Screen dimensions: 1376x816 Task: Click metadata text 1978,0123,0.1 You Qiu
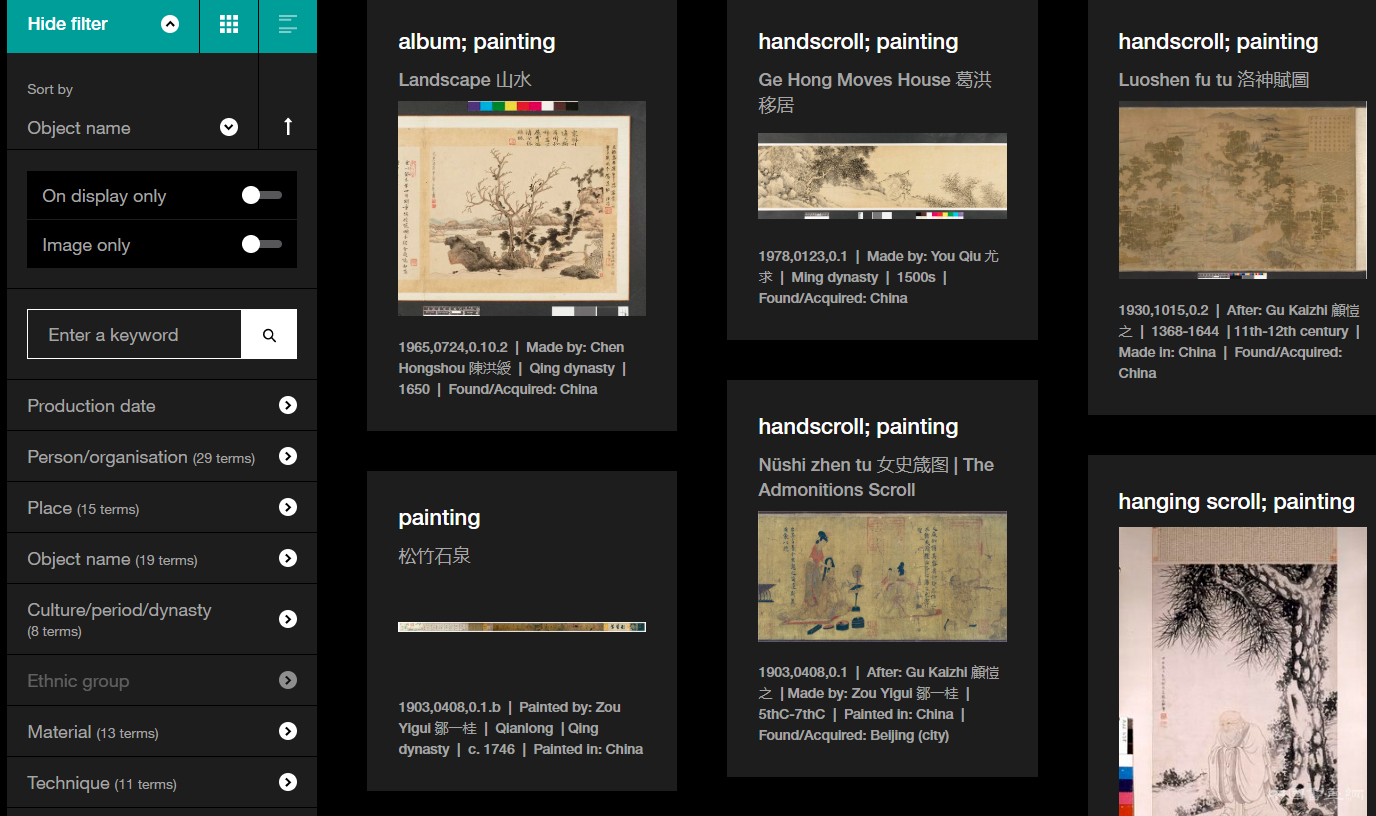click(880, 277)
